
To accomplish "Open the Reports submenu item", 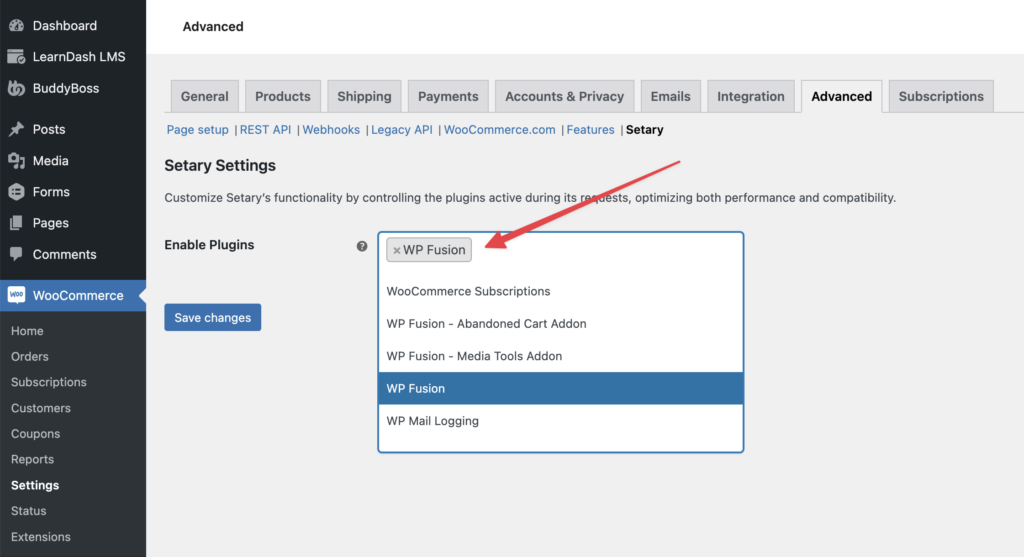I will [32, 459].
